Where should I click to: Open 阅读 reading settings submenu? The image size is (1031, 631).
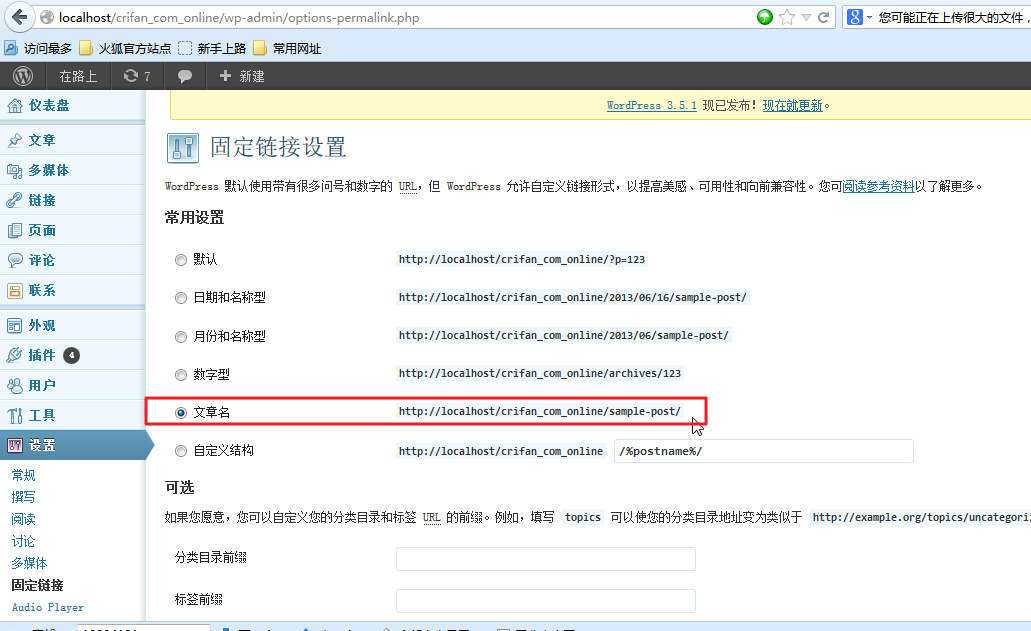coord(24,519)
